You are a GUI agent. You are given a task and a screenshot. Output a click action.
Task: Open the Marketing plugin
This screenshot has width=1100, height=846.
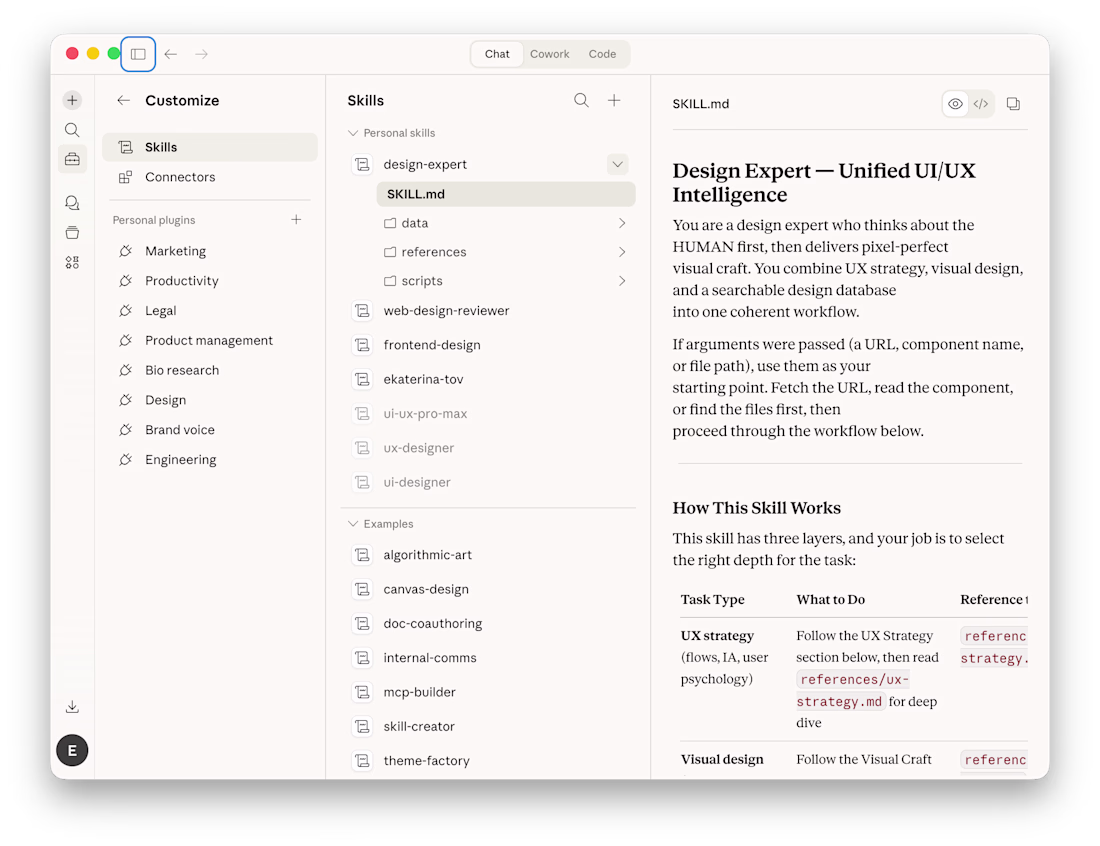(x=175, y=251)
